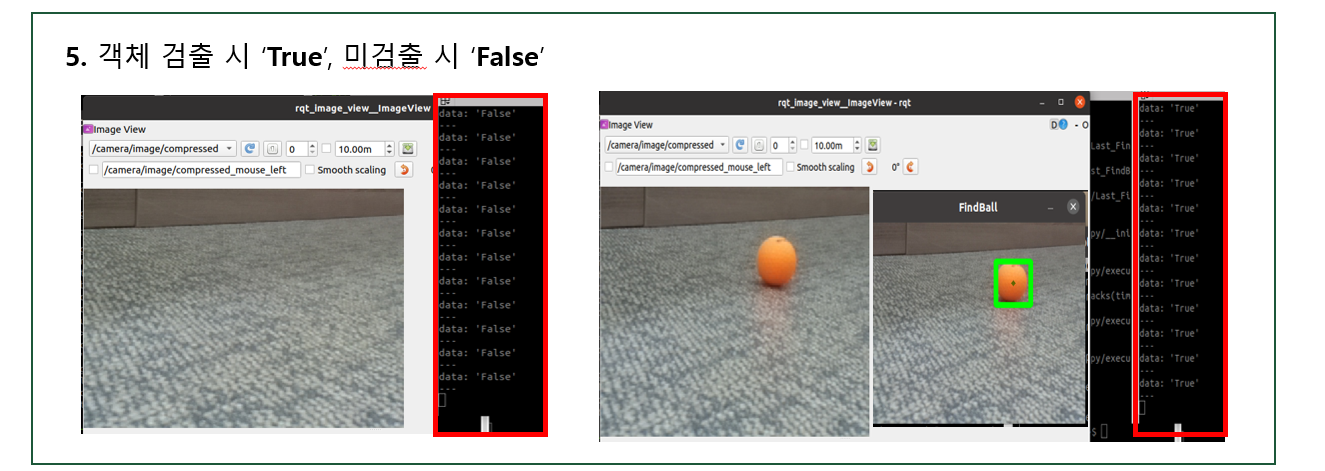Save image icon in empty-floor rqt window
The width and height of the screenshot is (1325, 471).
pos(408,149)
